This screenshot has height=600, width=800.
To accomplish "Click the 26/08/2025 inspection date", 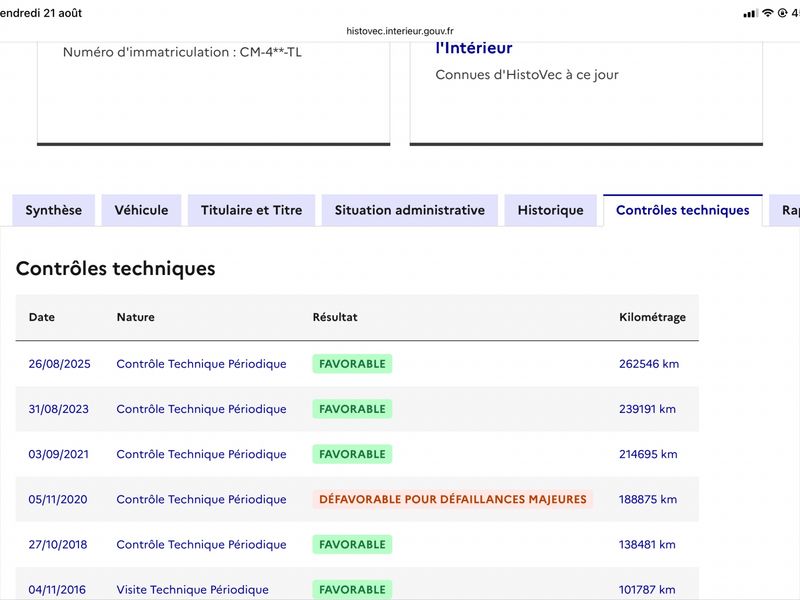I will pos(59,364).
